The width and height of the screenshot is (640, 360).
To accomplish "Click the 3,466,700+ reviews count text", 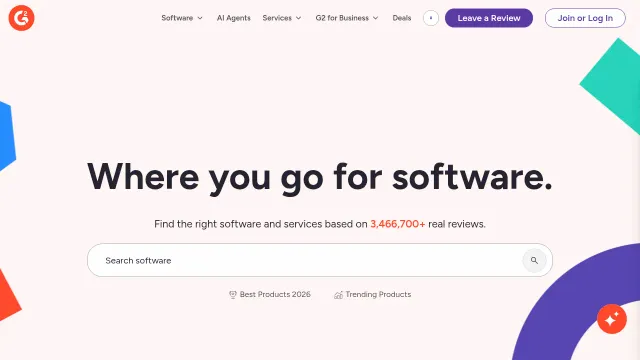I will click(x=398, y=224).
